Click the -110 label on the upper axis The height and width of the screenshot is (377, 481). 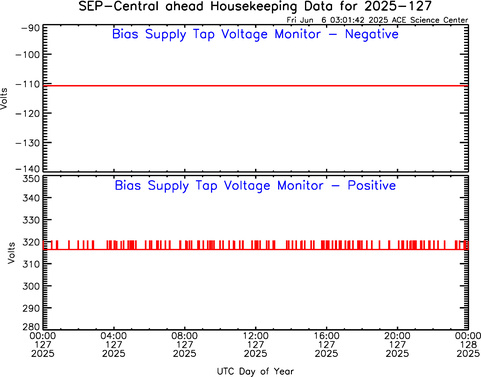point(28,84)
